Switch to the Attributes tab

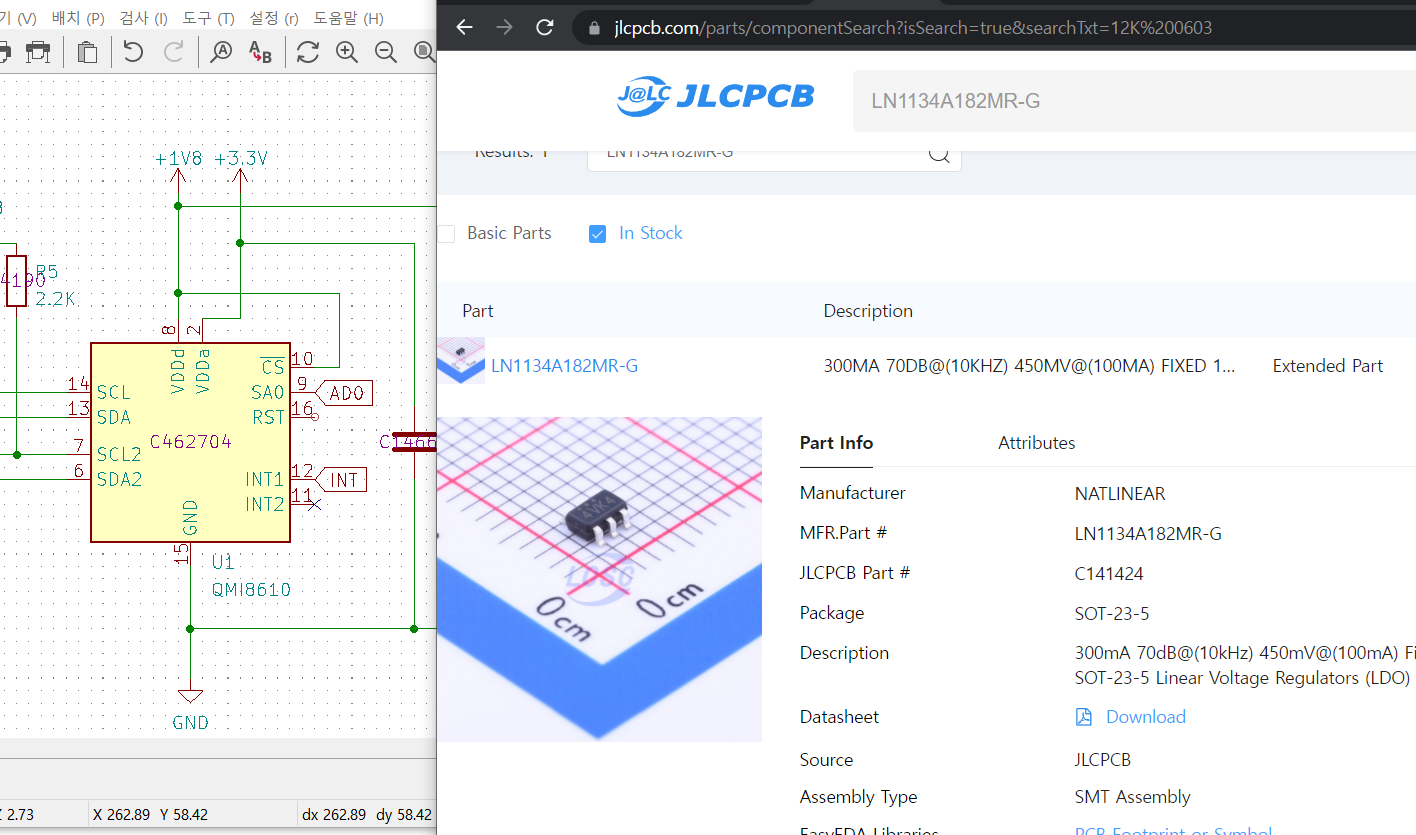point(1036,443)
